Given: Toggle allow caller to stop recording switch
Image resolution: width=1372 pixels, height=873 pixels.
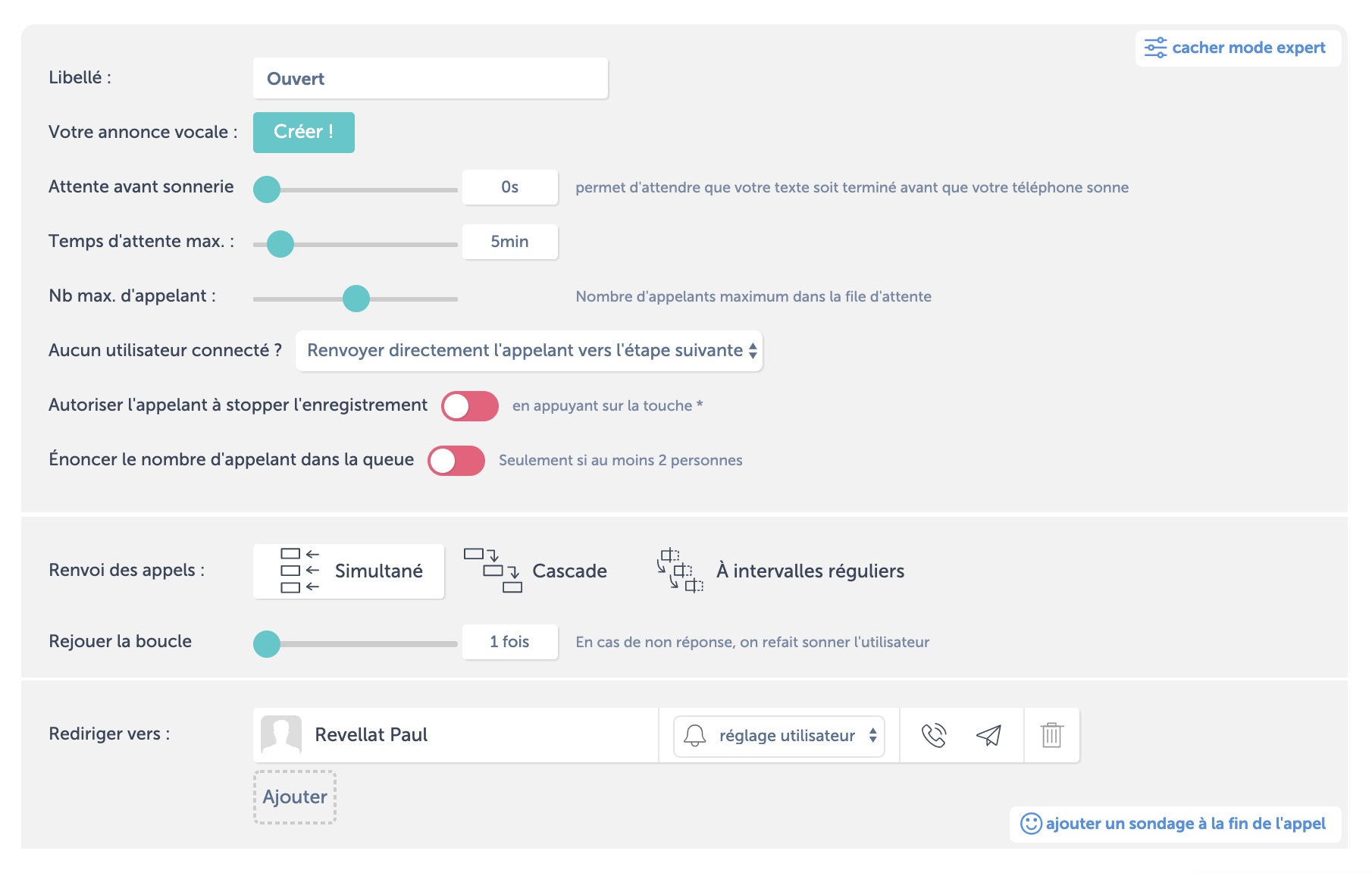Looking at the screenshot, I should pyautogui.click(x=470, y=406).
